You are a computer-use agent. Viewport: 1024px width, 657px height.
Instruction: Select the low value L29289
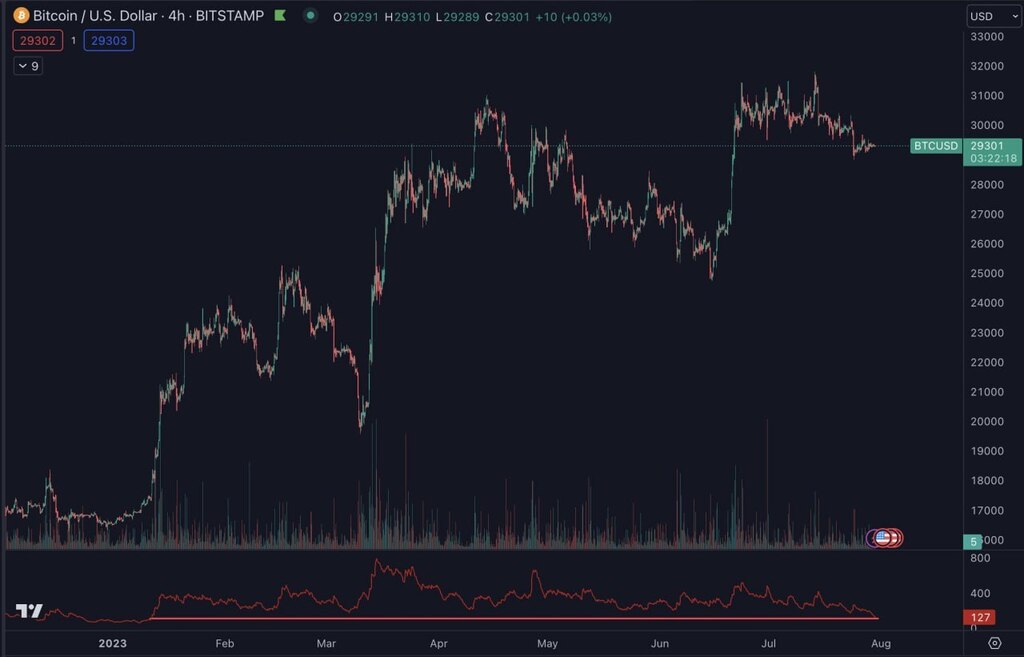457,17
